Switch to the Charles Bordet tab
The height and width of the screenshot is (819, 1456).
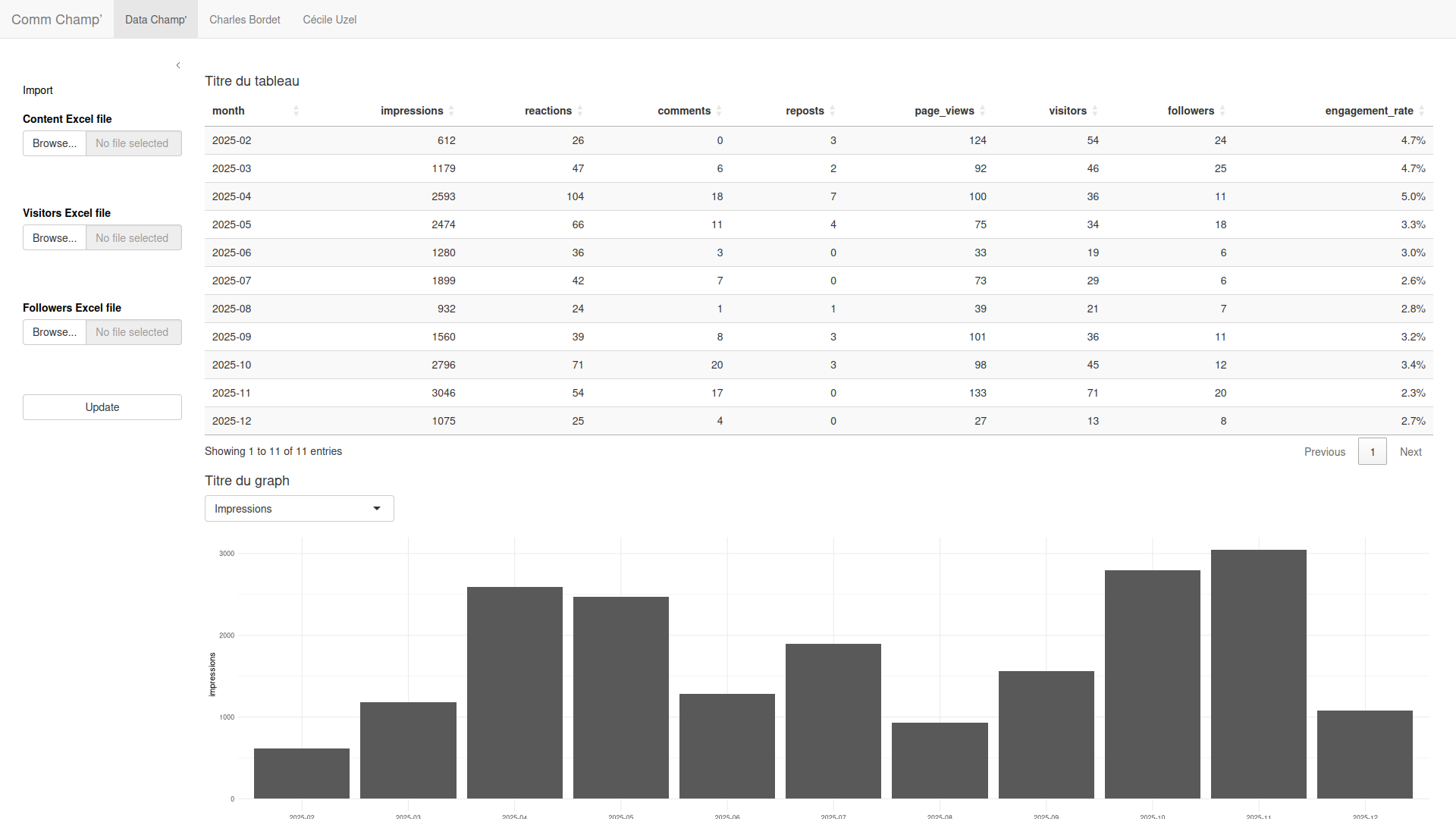245,20
